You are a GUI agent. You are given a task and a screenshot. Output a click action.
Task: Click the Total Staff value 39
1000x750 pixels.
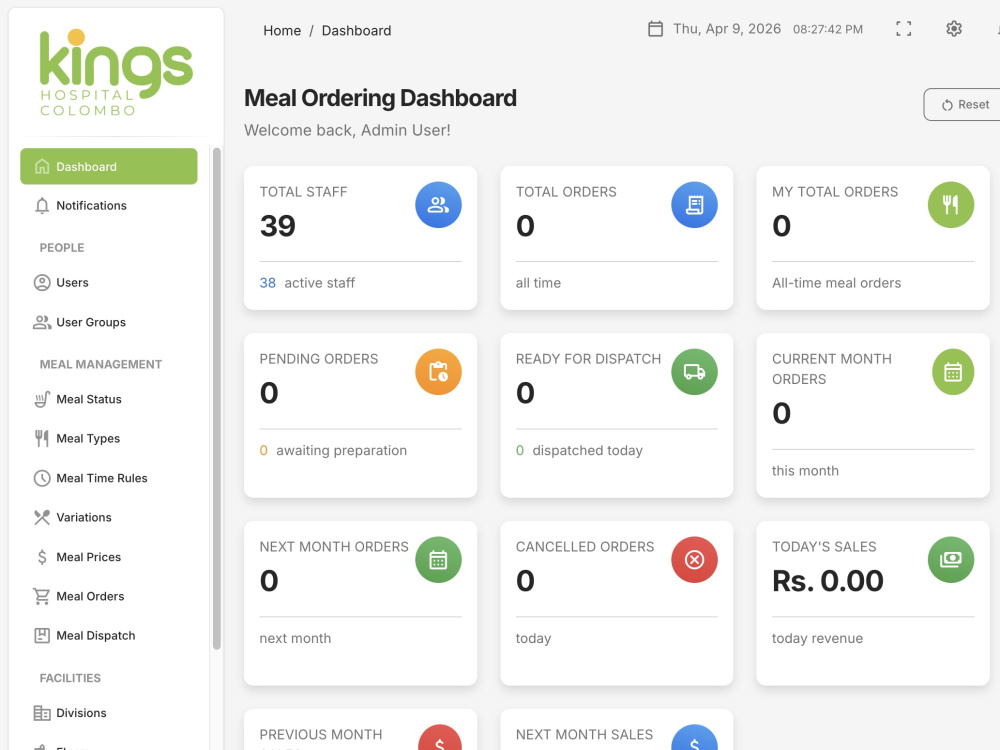click(x=277, y=226)
